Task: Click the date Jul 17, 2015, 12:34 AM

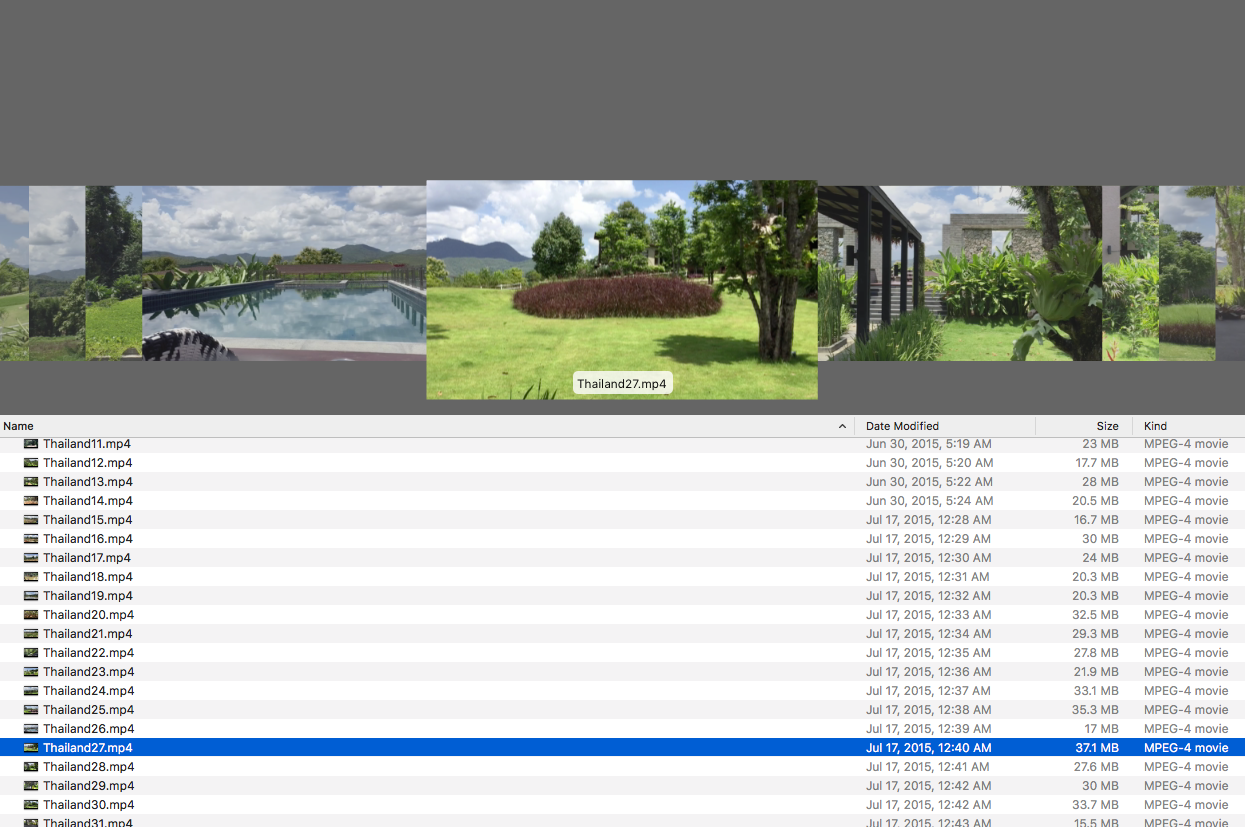Action: (x=929, y=634)
